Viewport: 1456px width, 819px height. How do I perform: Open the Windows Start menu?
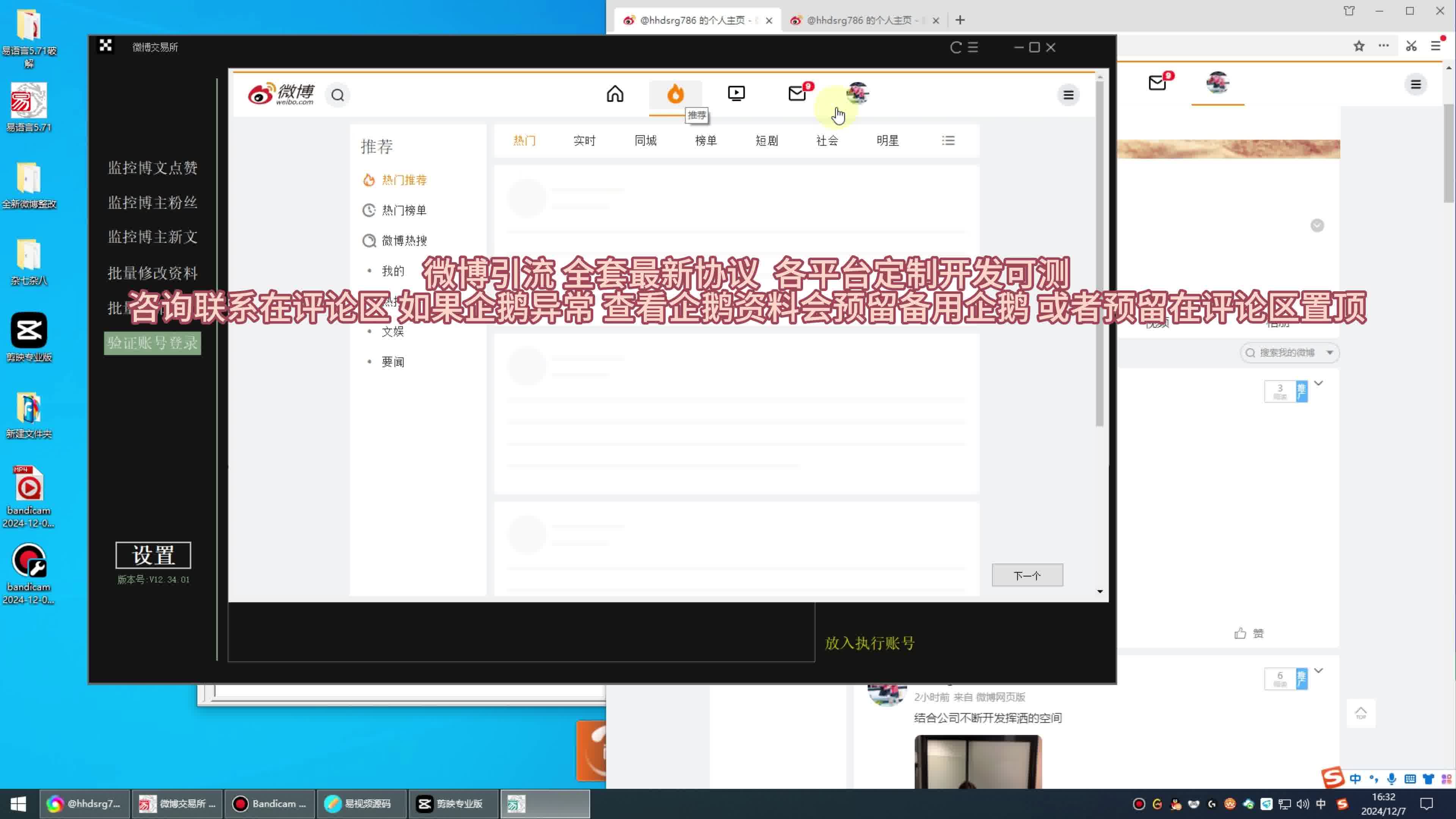[19, 804]
